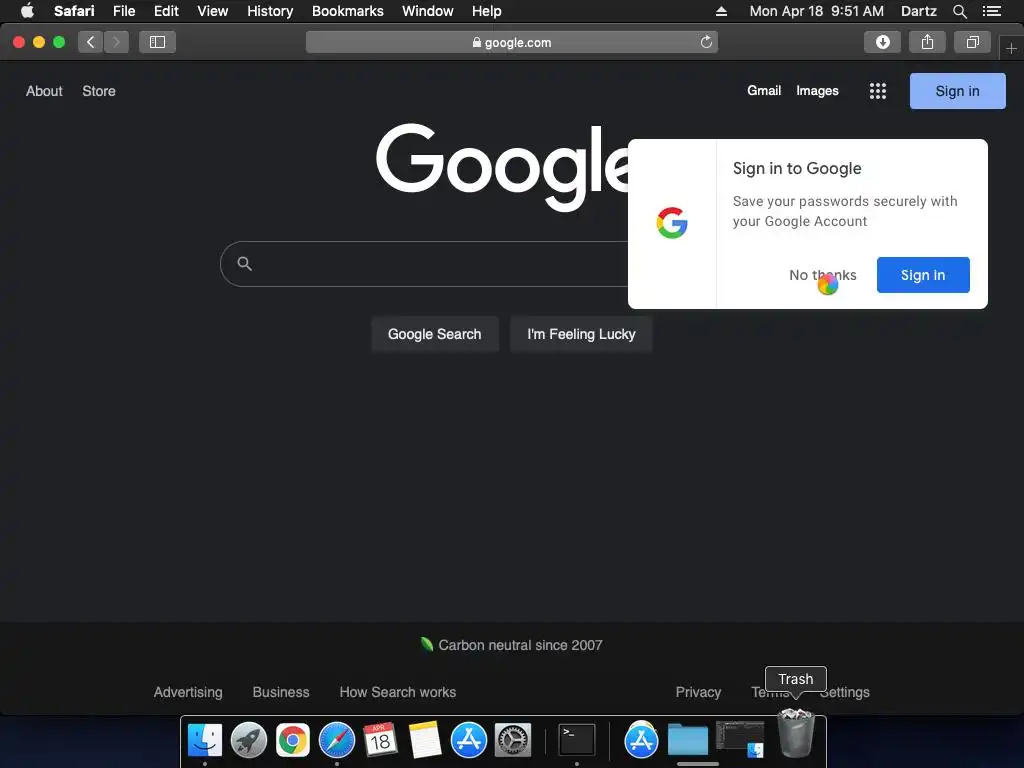
Task: Click the Google G logo in popup
Action: (x=672, y=223)
